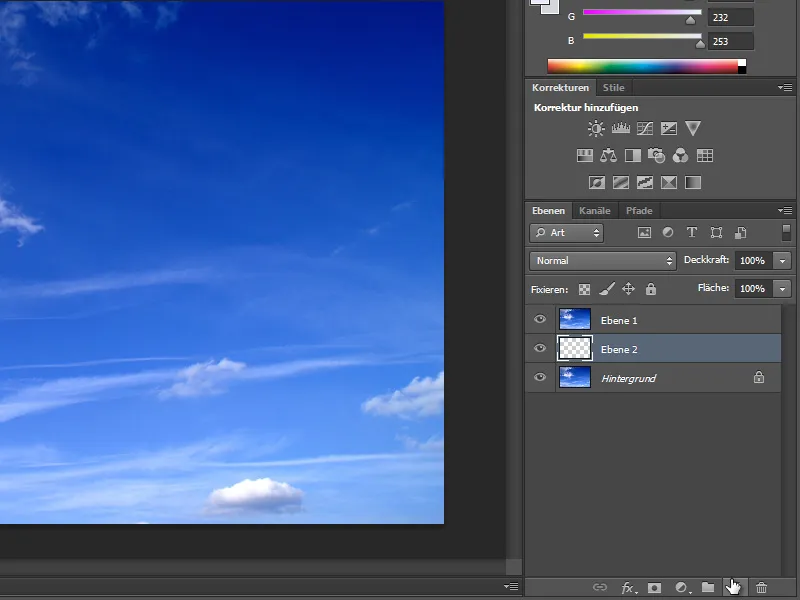Add a Posterize adjustment
This screenshot has height=600, width=800.
click(621, 183)
